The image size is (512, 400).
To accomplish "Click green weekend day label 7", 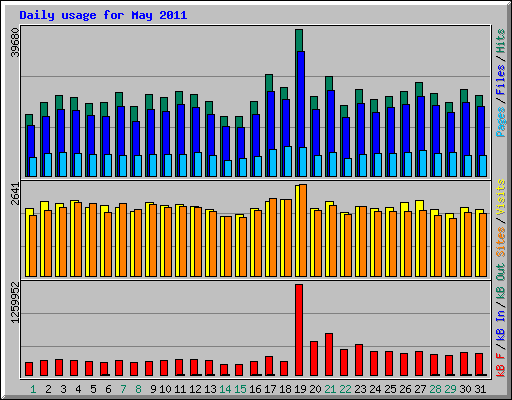I will point(123,389).
